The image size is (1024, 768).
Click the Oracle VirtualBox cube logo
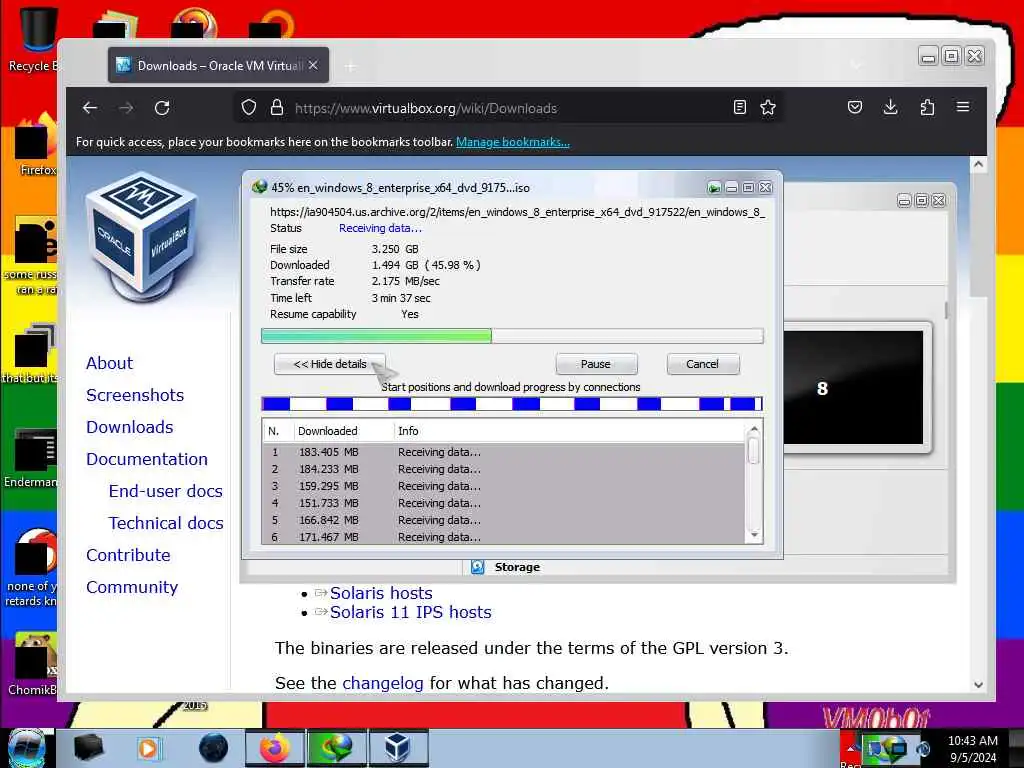[142, 236]
